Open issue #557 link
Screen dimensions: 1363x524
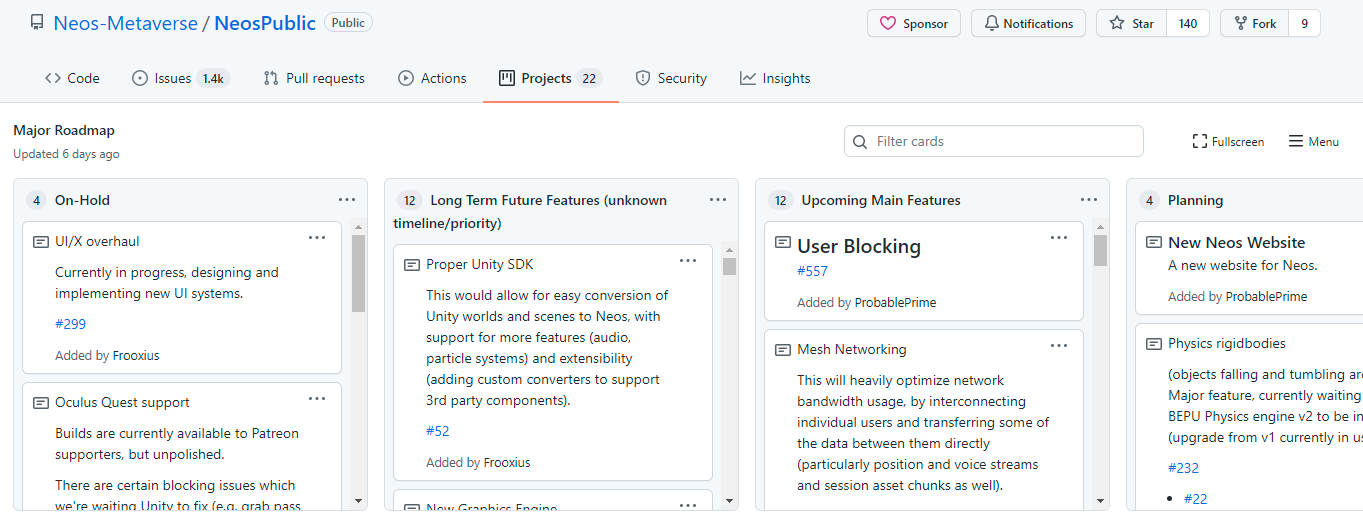[x=812, y=271]
